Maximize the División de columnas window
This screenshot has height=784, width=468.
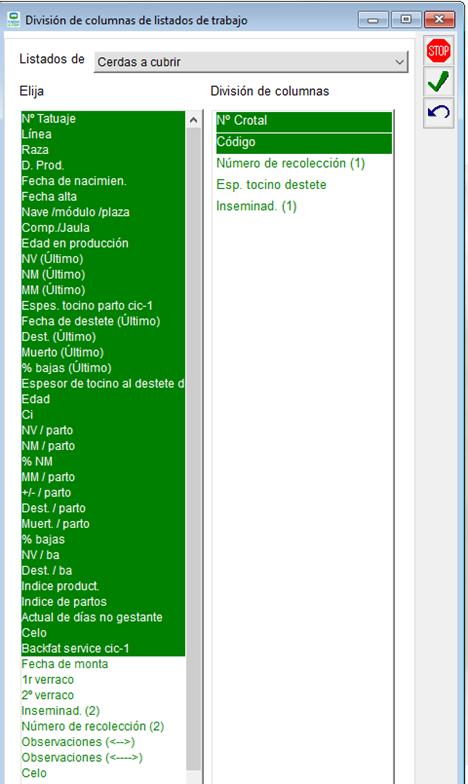tap(406, 20)
